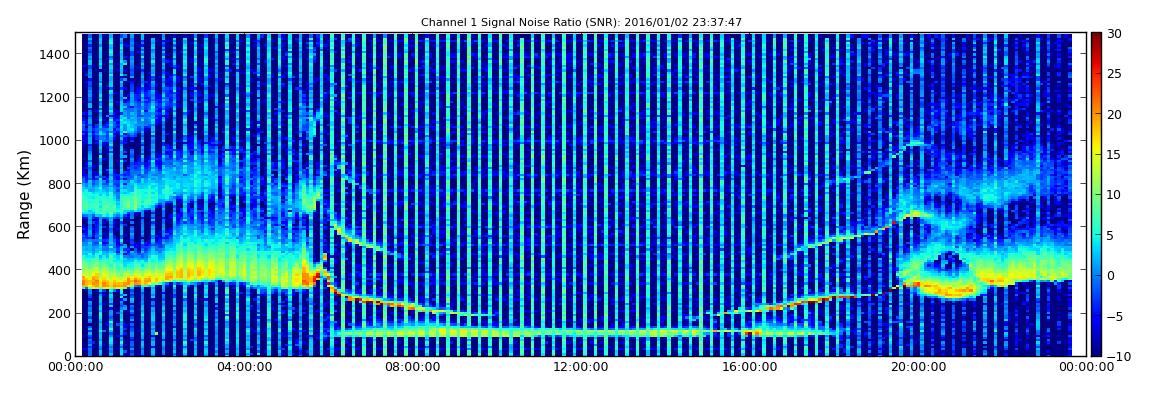Click colorbar tick label 10
Image resolution: width=1150 pixels, height=407 pixels.
coord(1115,195)
